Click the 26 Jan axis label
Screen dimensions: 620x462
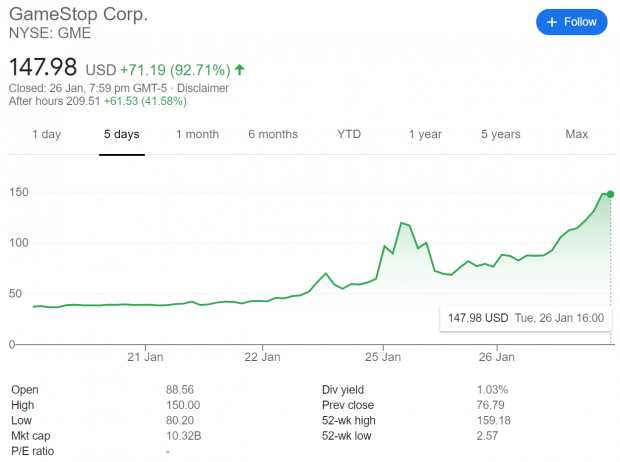[497, 357]
